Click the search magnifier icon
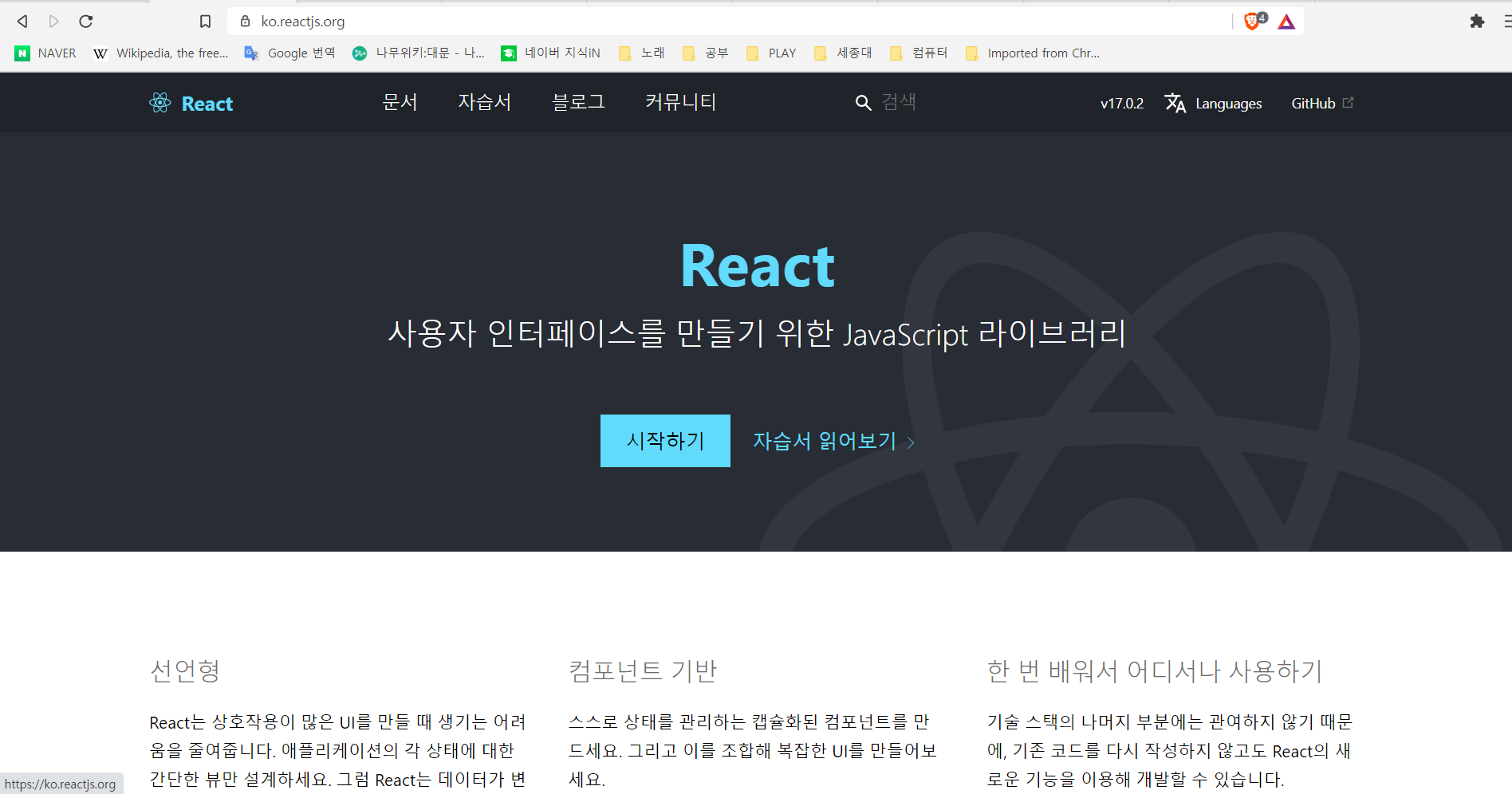This screenshot has width=1512, height=794. pyautogui.click(x=863, y=103)
